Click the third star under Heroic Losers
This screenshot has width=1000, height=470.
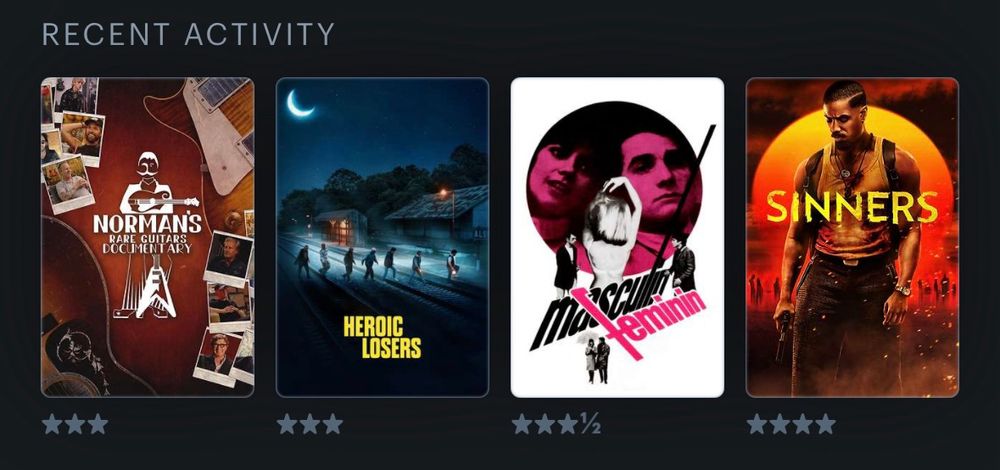tap(332, 423)
